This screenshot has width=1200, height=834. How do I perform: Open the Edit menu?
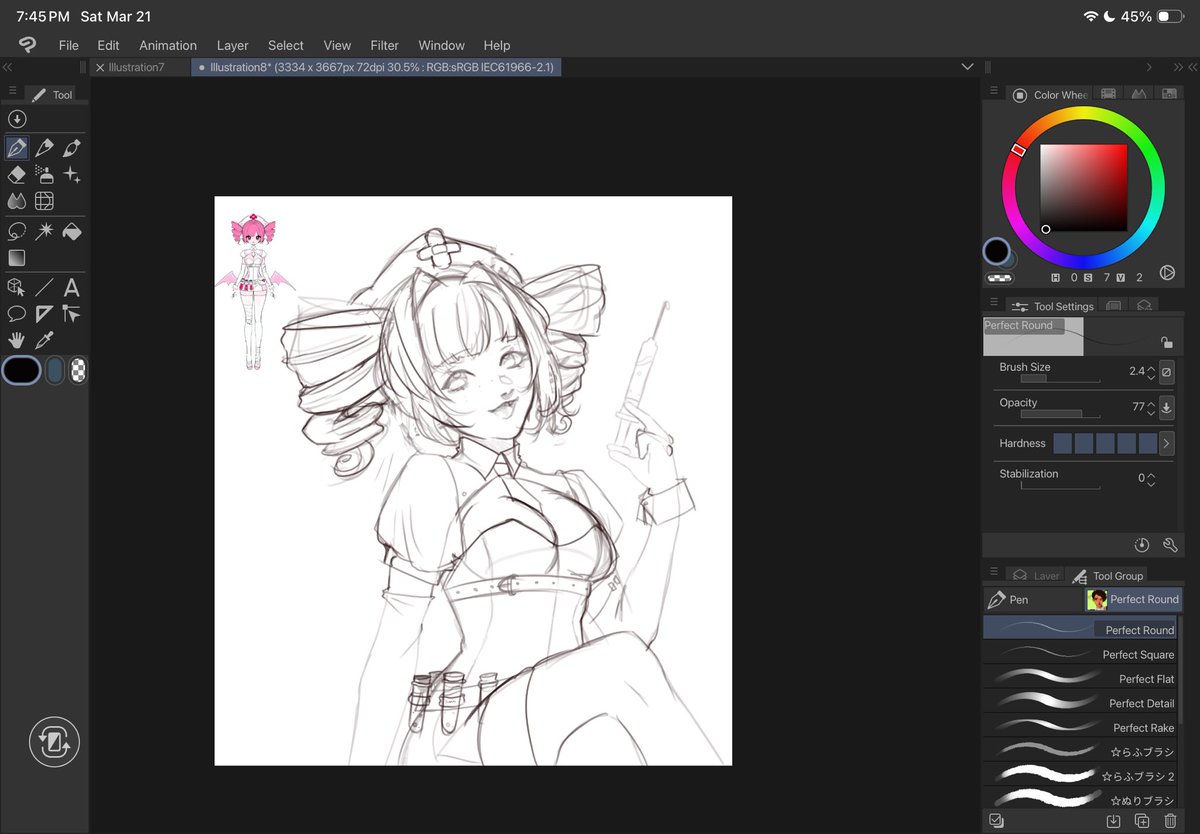(x=108, y=45)
